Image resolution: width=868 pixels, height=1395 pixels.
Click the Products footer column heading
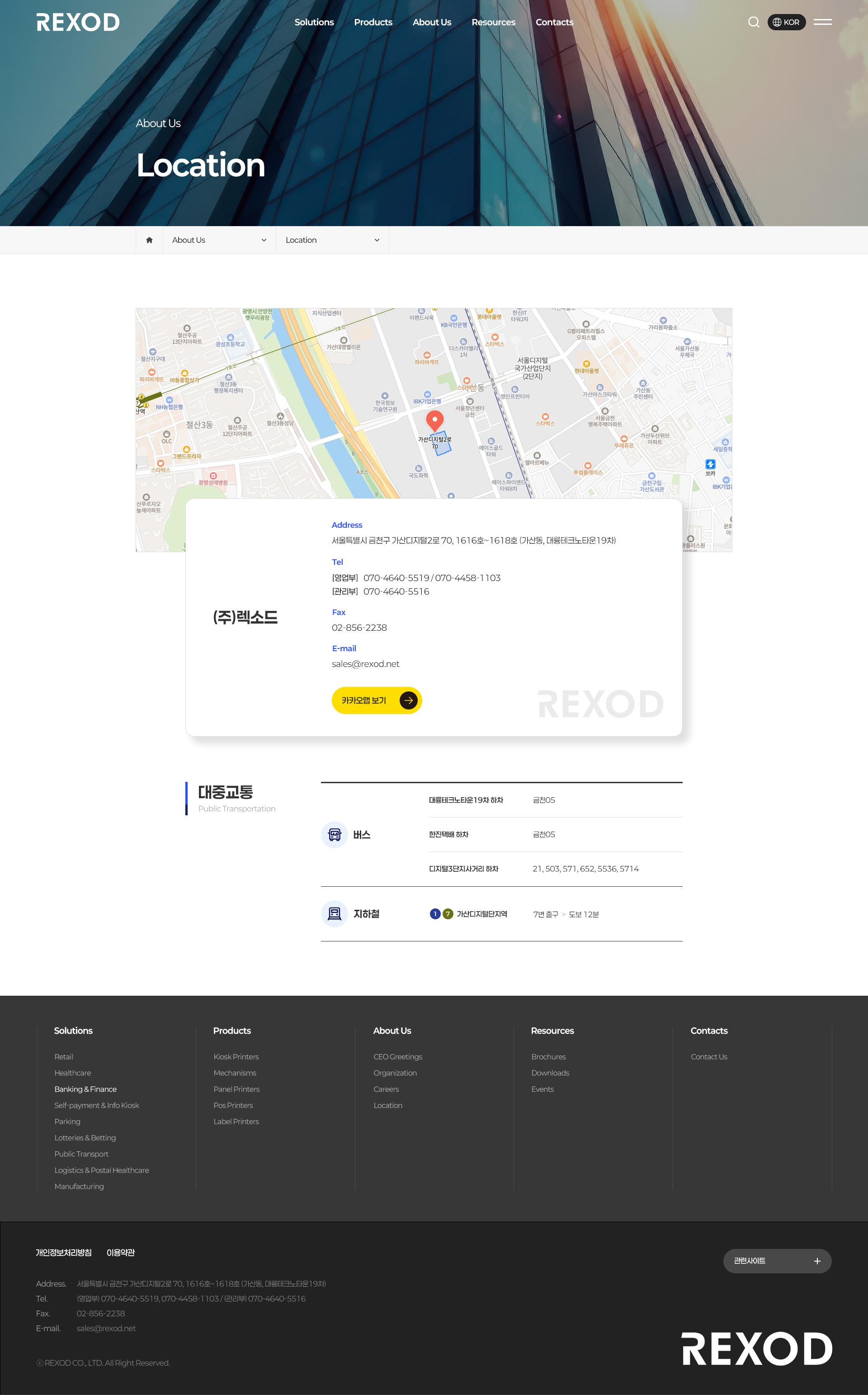232,1031
